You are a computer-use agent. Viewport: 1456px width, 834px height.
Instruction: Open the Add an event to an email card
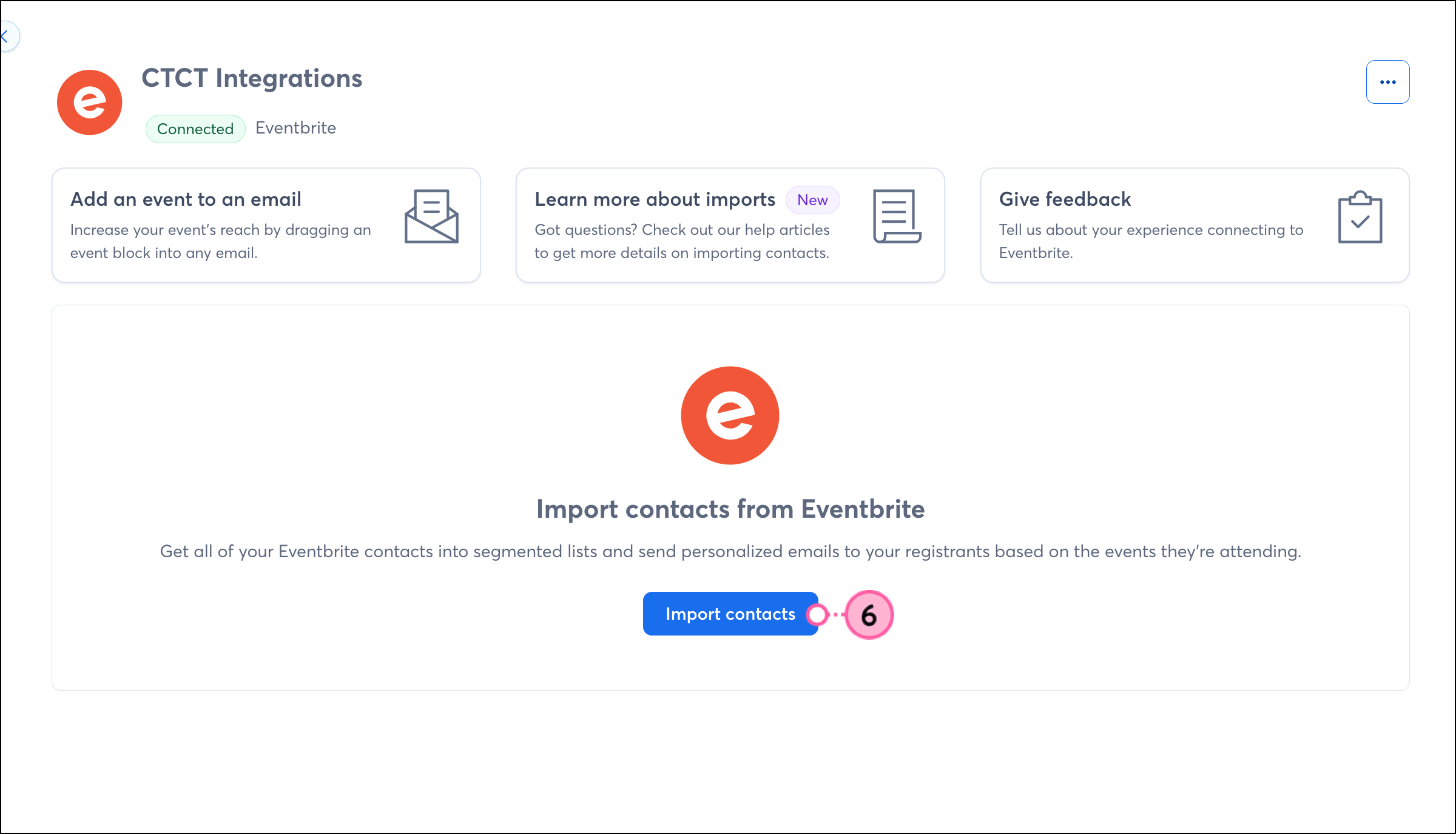click(266, 225)
